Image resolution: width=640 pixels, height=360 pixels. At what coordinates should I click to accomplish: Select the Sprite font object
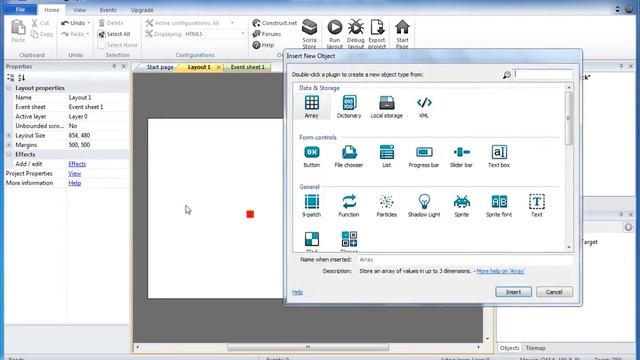[499, 206]
